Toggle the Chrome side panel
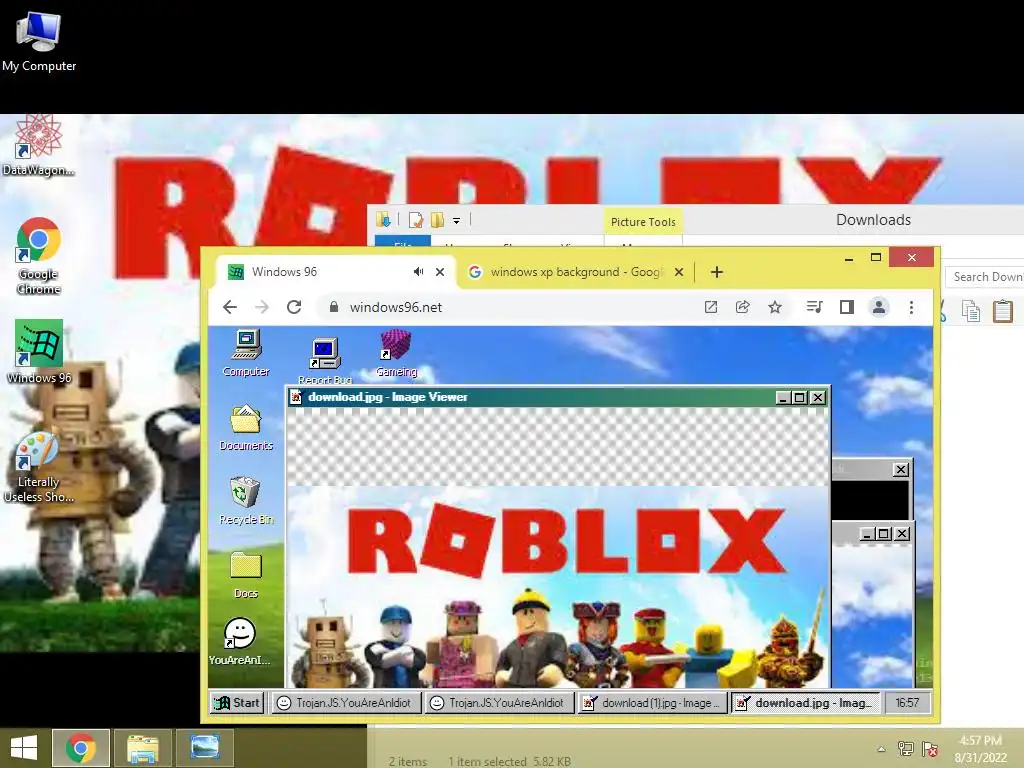Screen dimensions: 1024x768 pyautogui.click(x=846, y=307)
